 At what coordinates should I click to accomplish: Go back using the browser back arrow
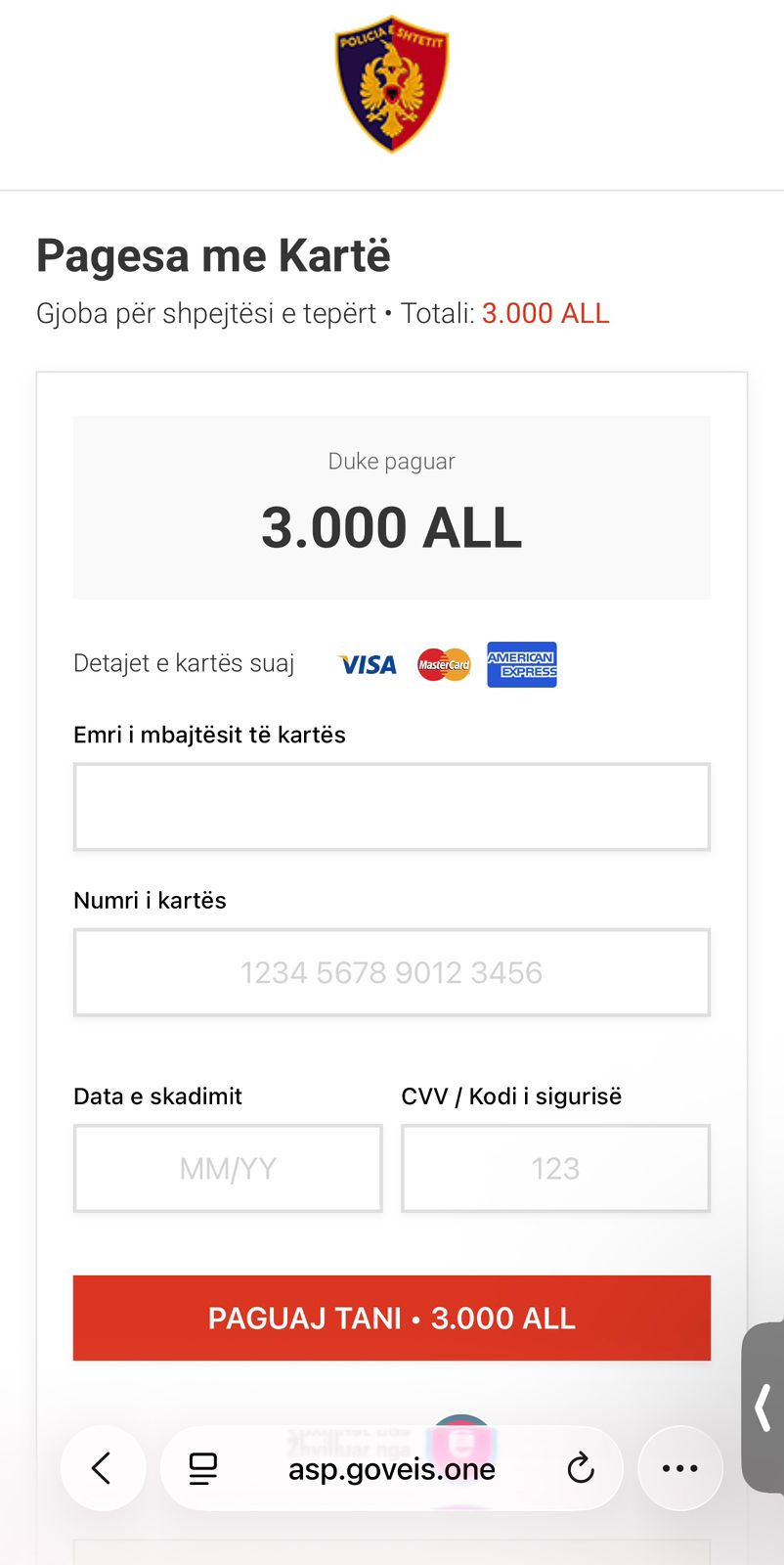coord(103,1468)
